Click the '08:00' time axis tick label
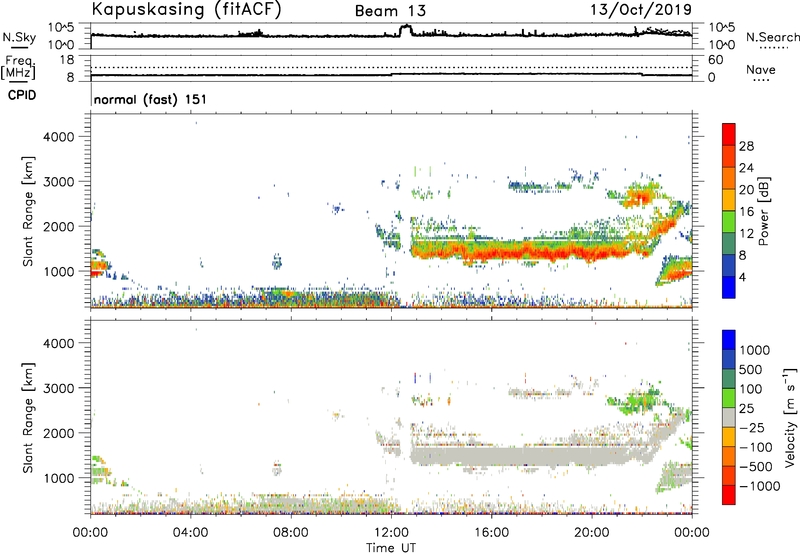800x554 pixels. pyautogui.click(x=290, y=533)
